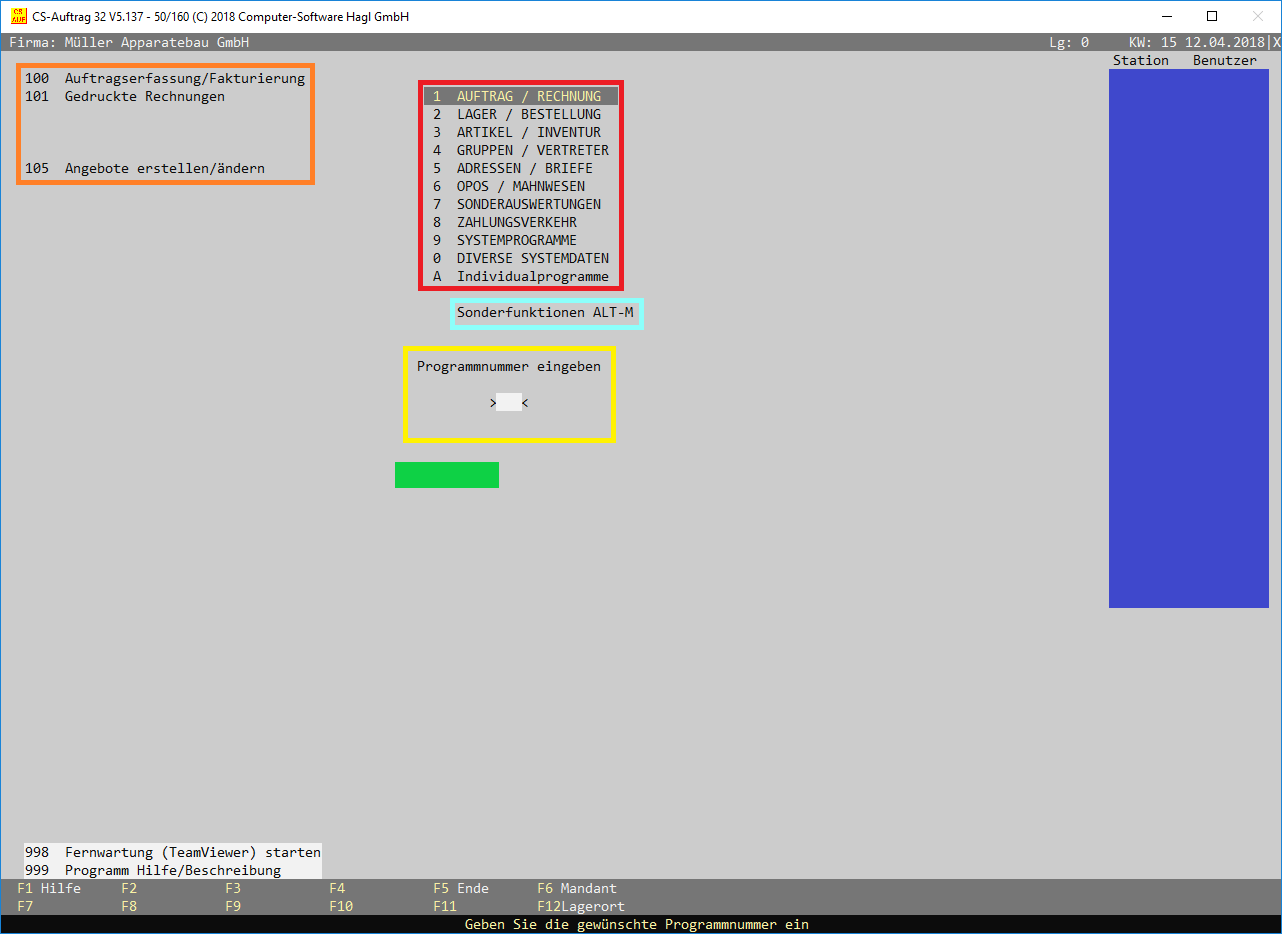The width and height of the screenshot is (1282, 934).
Task: Click the CS-Auftrag app icon in title bar
Action: coord(18,16)
